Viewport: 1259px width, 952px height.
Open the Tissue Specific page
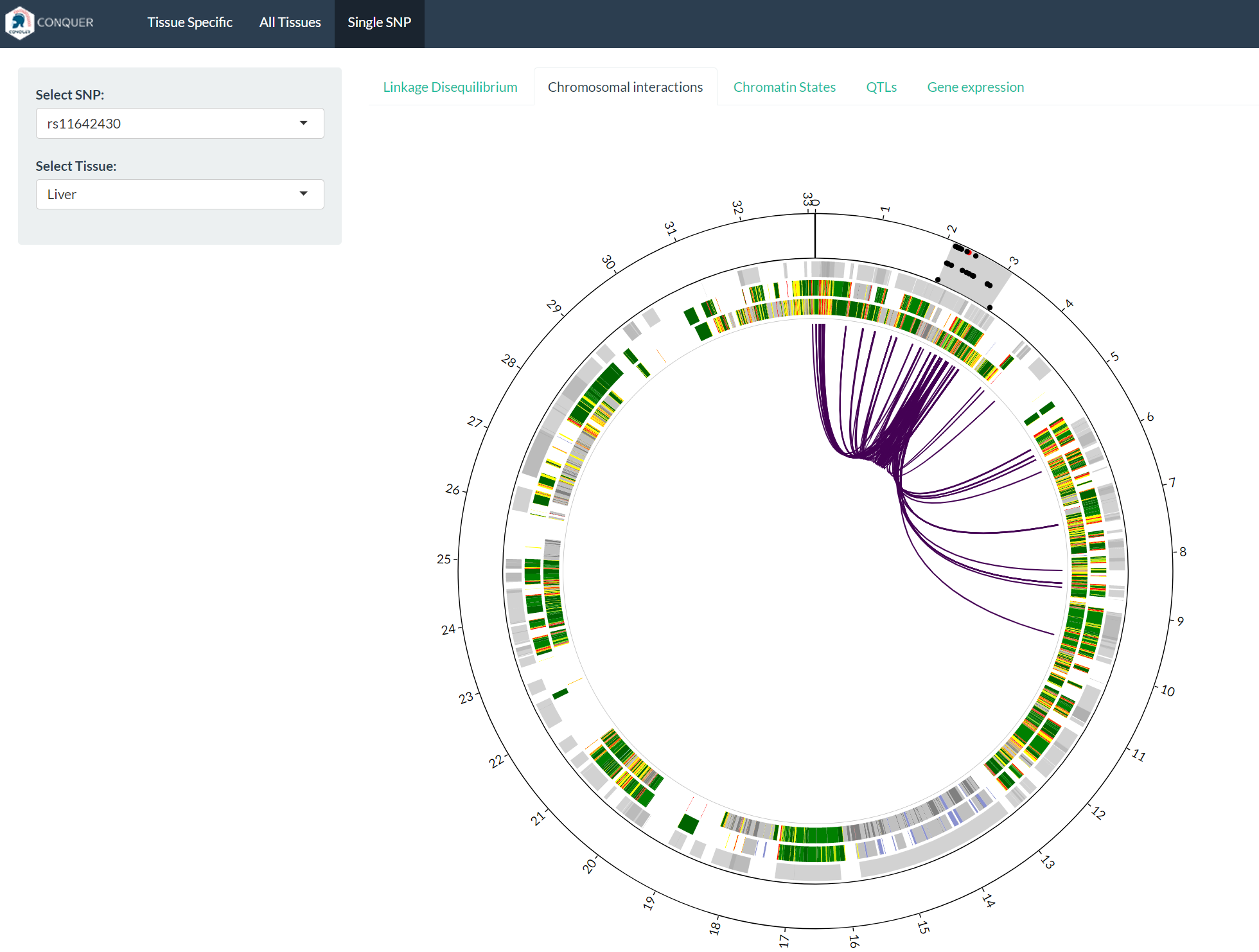pyautogui.click(x=189, y=22)
